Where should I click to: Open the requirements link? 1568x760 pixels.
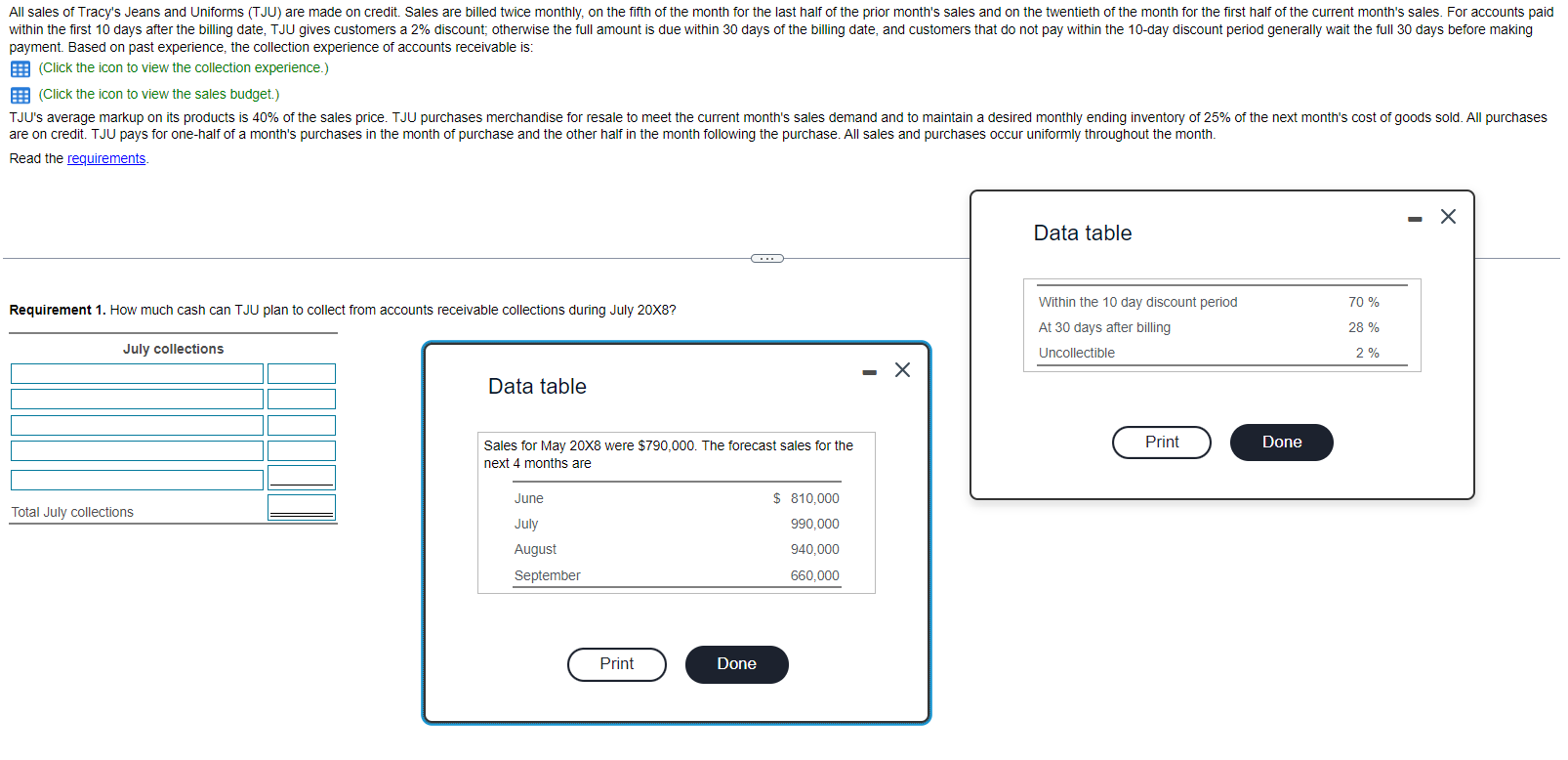click(106, 158)
